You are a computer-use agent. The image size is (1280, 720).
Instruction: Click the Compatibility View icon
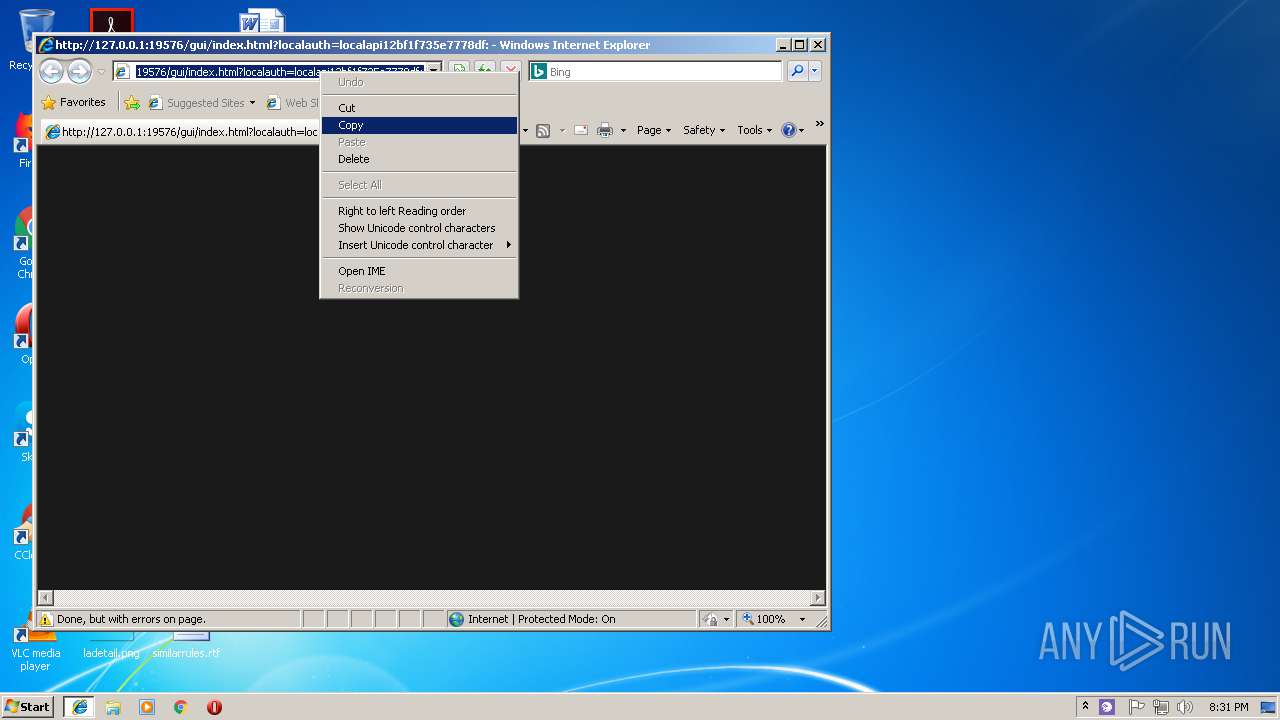tap(458, 71)
